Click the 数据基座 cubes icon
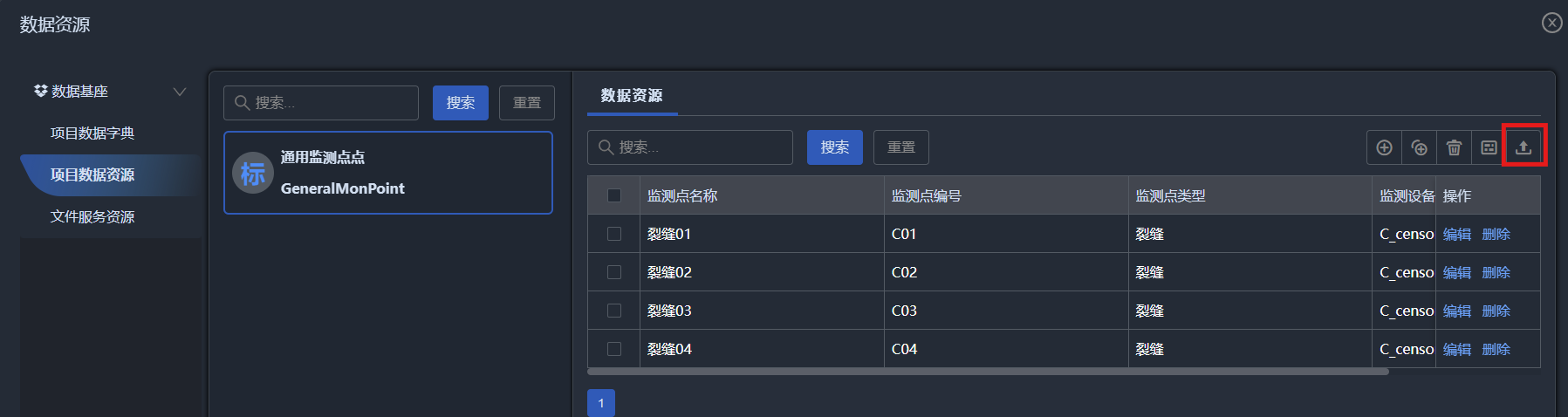1568x417 pixels. pyautogui.click(x=40, y=91)
